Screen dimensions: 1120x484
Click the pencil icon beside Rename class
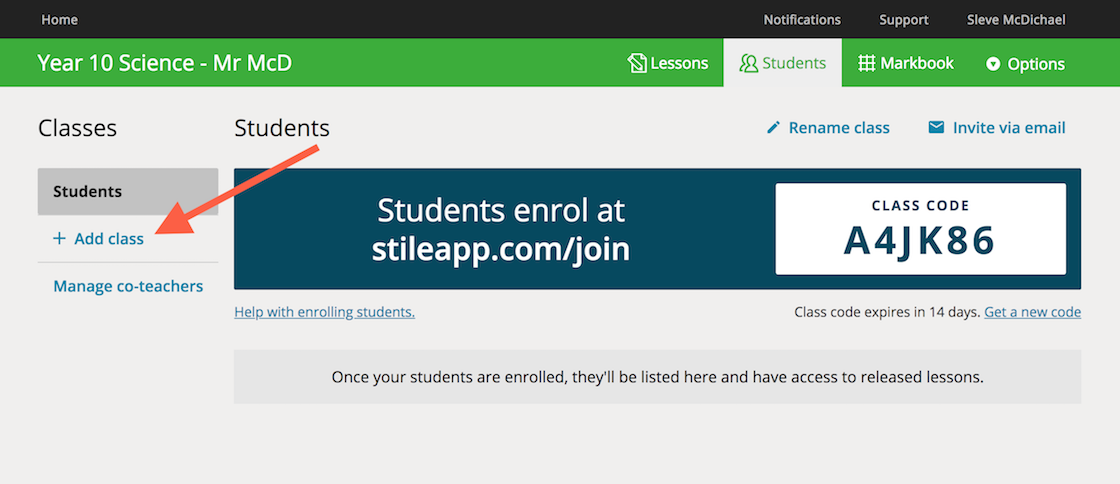click(x=773, y=128)
